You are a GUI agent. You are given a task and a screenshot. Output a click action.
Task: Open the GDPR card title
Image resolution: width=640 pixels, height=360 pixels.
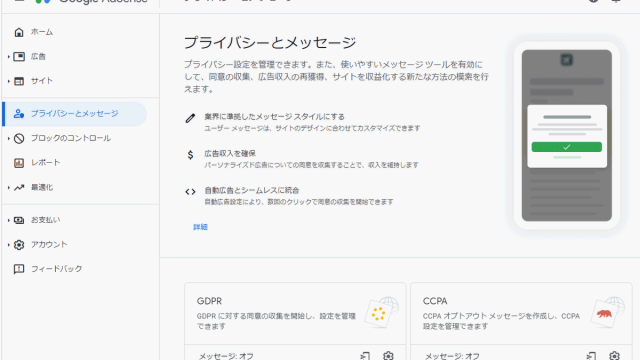tap(209, 301)
